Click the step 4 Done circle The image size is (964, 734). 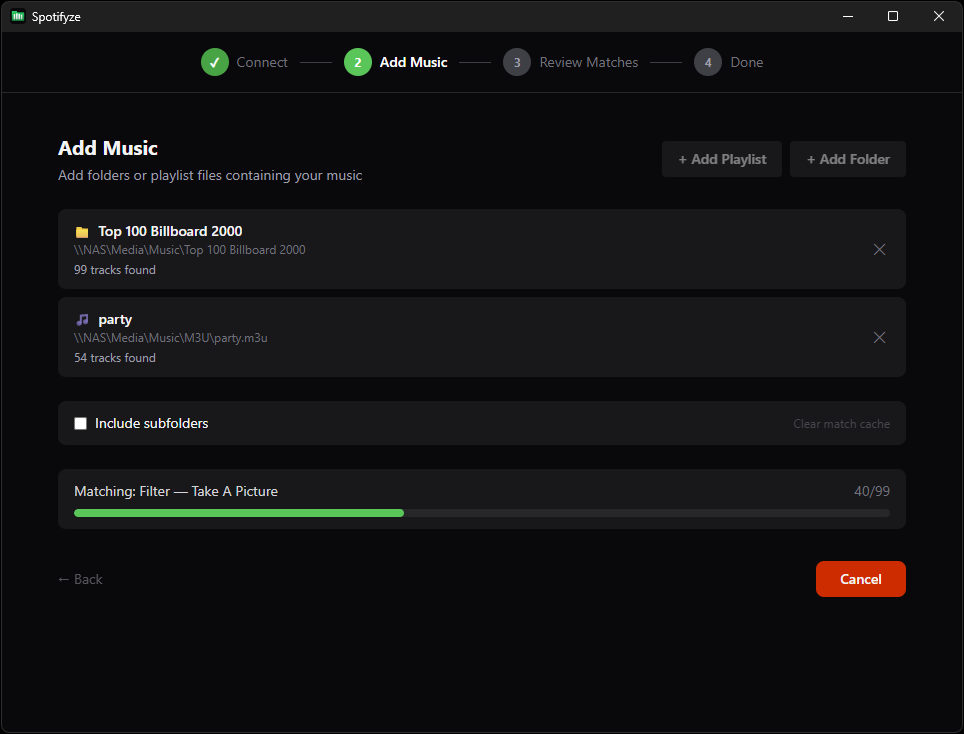click(707, 62)
